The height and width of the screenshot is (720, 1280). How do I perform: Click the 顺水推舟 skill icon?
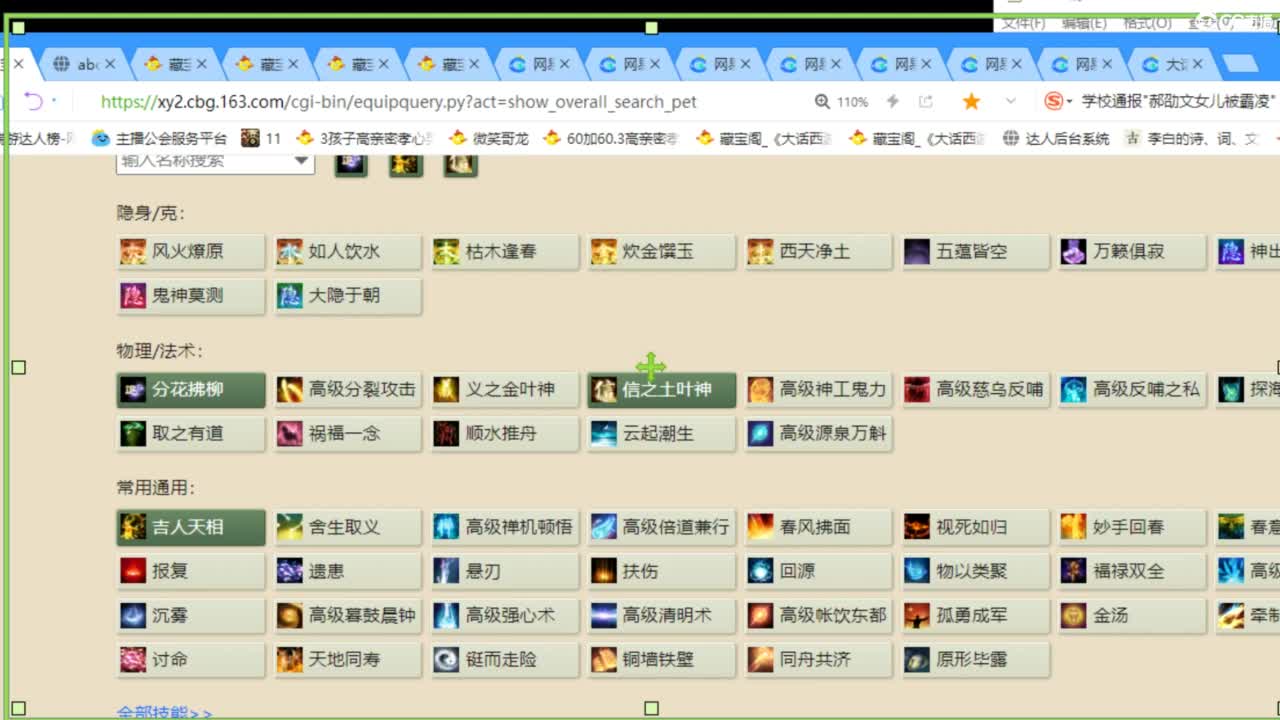tap(446, 434)
